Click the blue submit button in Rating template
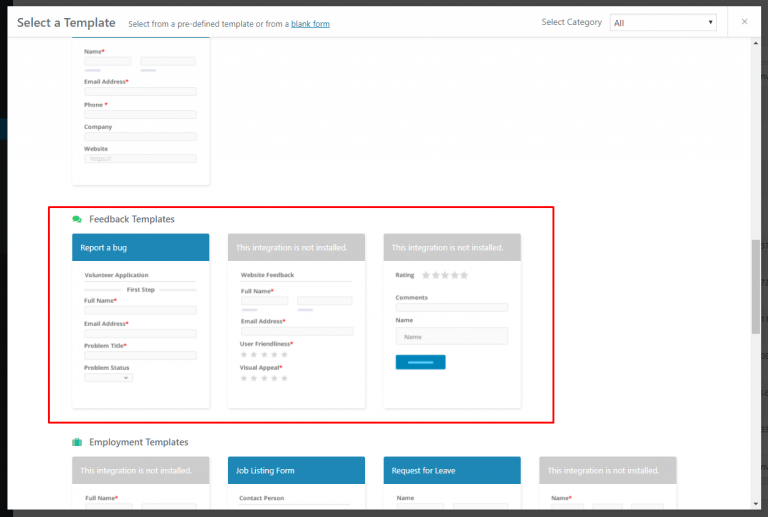This screenshot has width=768, height=517. 420,362
